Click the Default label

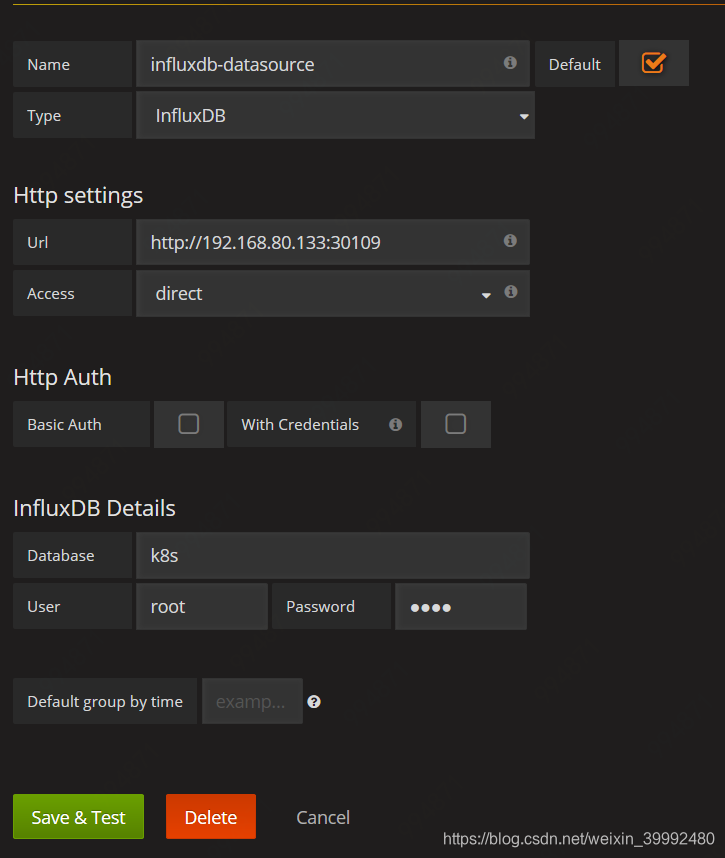coord(575,65)
